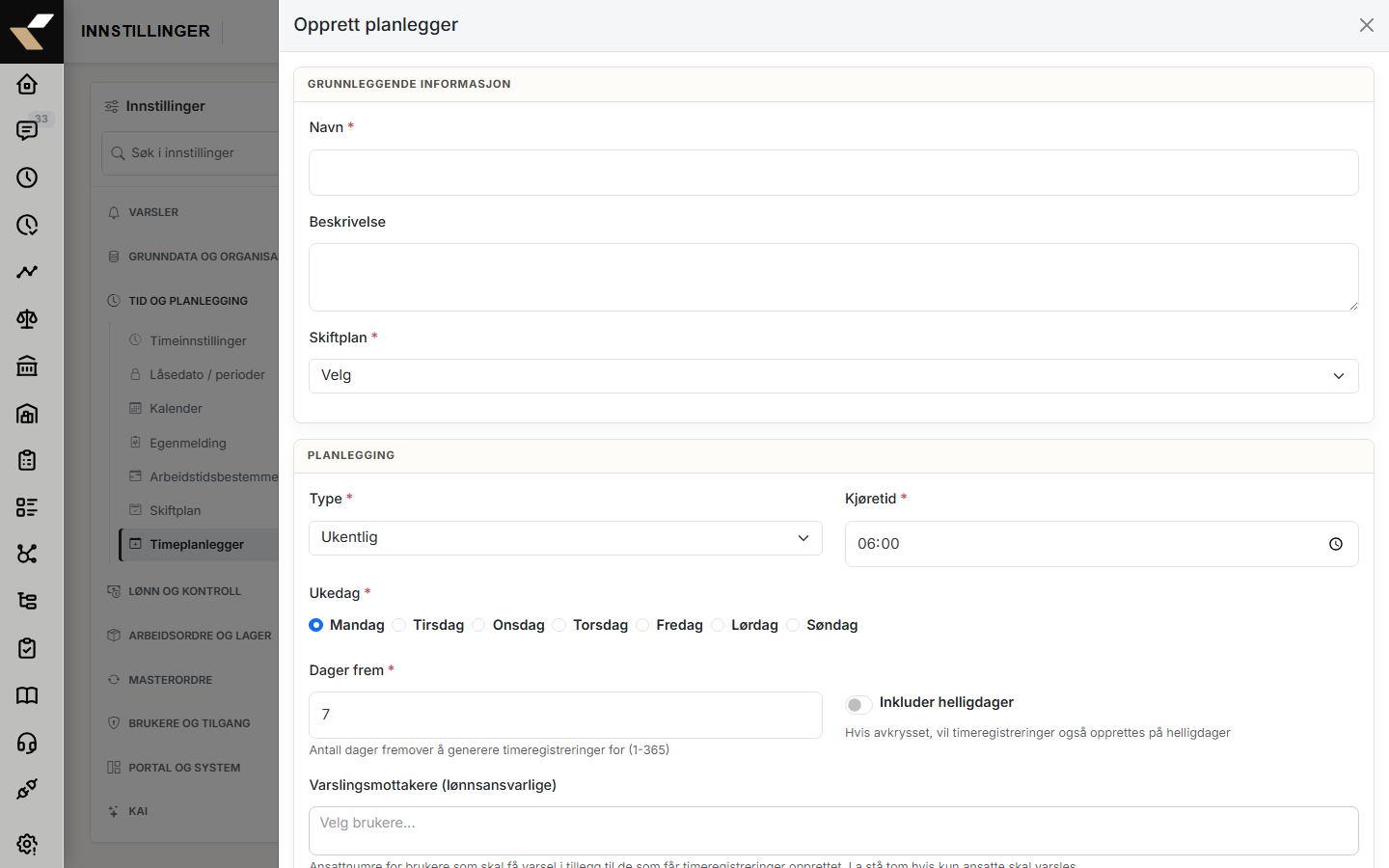
Task: Click the Dager frem number field
Action: [565, 715]
